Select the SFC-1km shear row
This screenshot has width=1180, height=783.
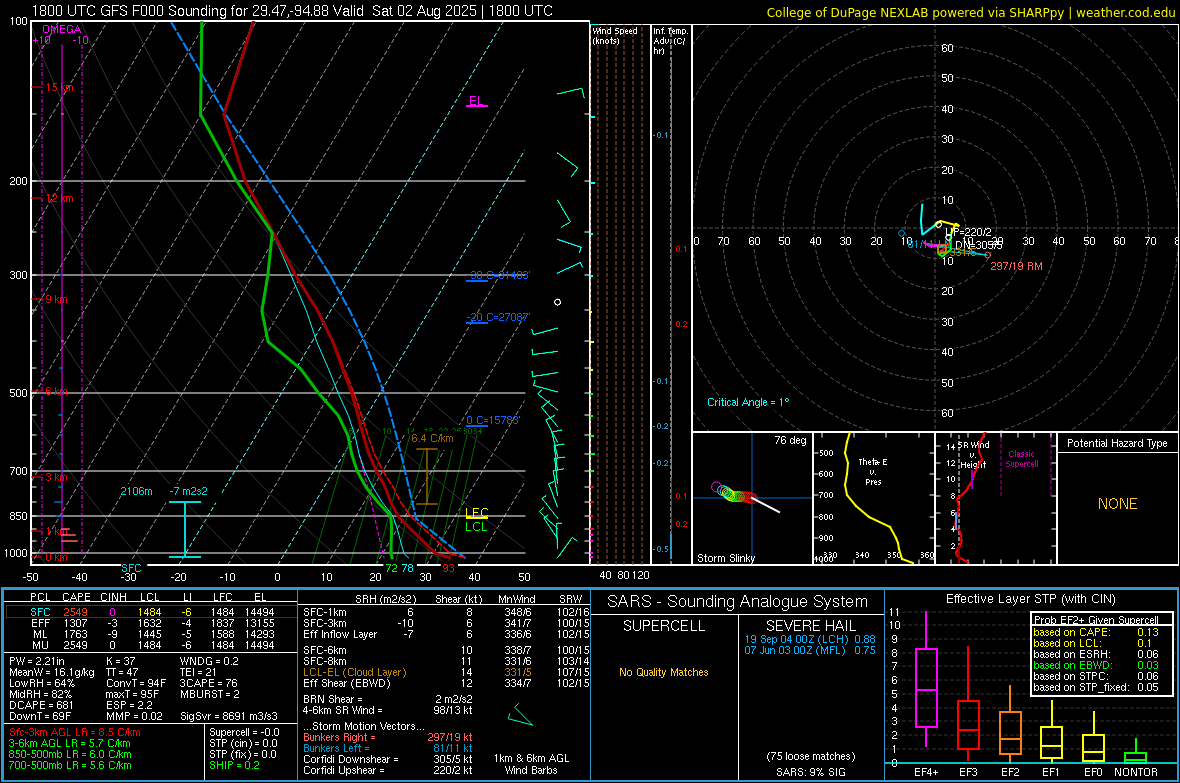pos(446,612)
